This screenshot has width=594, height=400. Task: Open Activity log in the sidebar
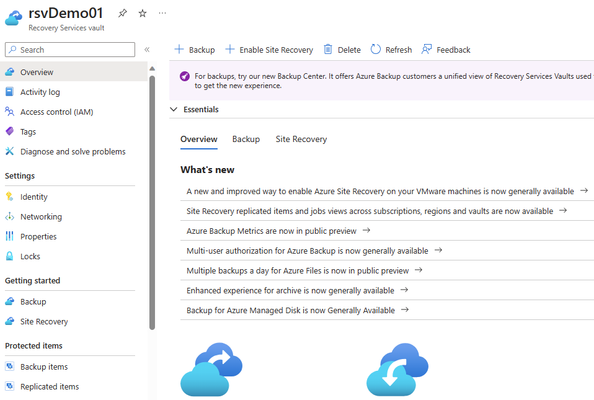tap(40, 92)
